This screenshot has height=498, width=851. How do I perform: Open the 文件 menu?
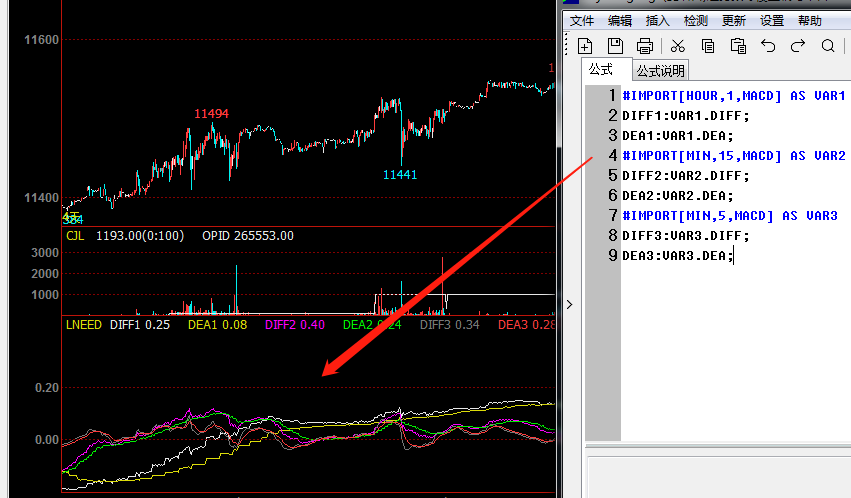(582, 20)
